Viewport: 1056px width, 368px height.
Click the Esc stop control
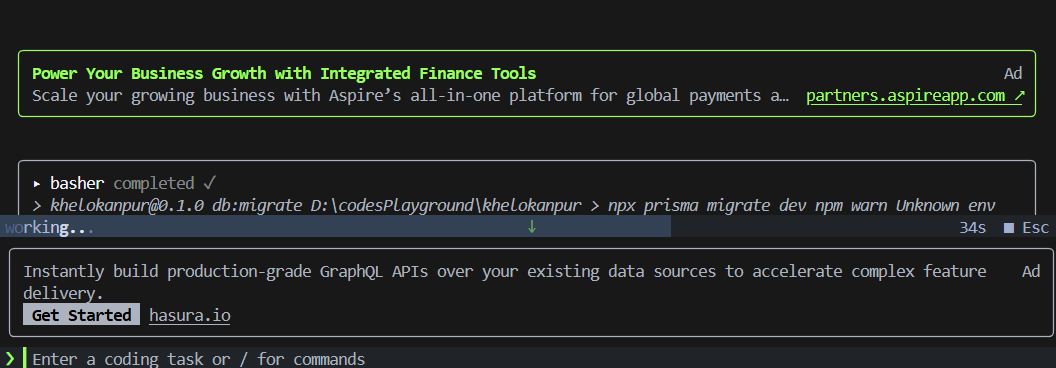tap(1027, 228)
